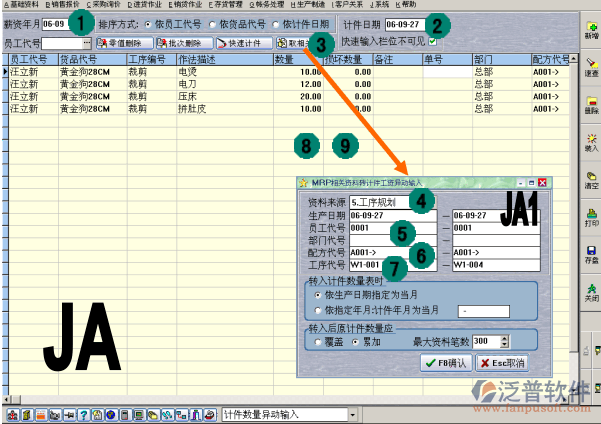Select the 依计件日期 sort radio button

point(275,24)
